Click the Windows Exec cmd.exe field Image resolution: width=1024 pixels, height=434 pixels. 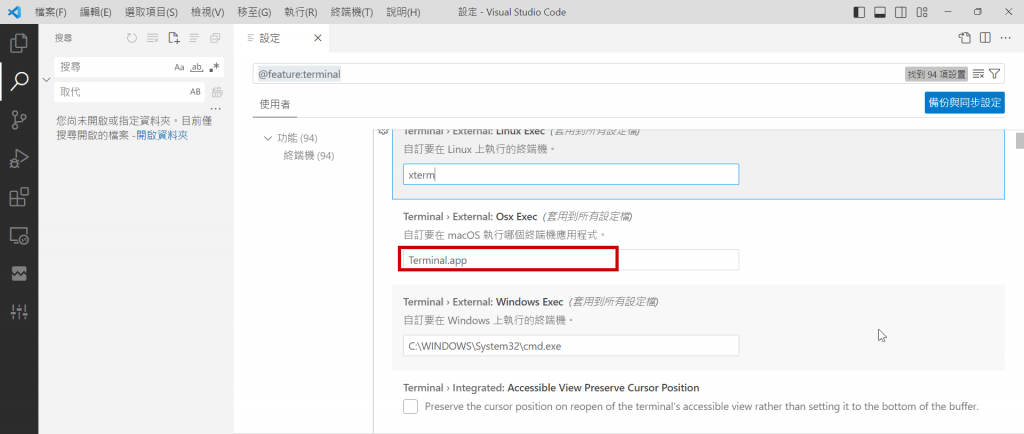pyautogui.click(x=571, y=346)
